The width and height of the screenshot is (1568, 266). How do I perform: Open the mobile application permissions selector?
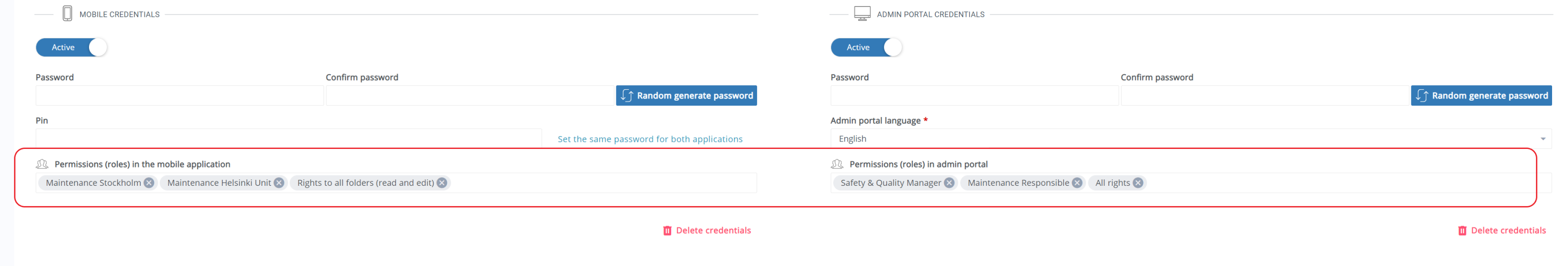coord(602,183)
